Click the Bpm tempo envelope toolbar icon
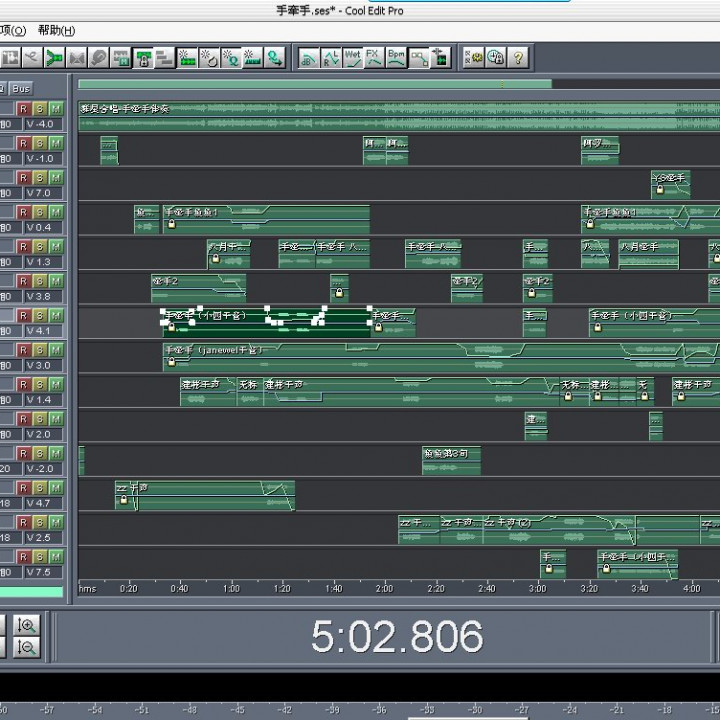Image resolution: width=720 pixels, height=720 pixels. click(397, 57)
